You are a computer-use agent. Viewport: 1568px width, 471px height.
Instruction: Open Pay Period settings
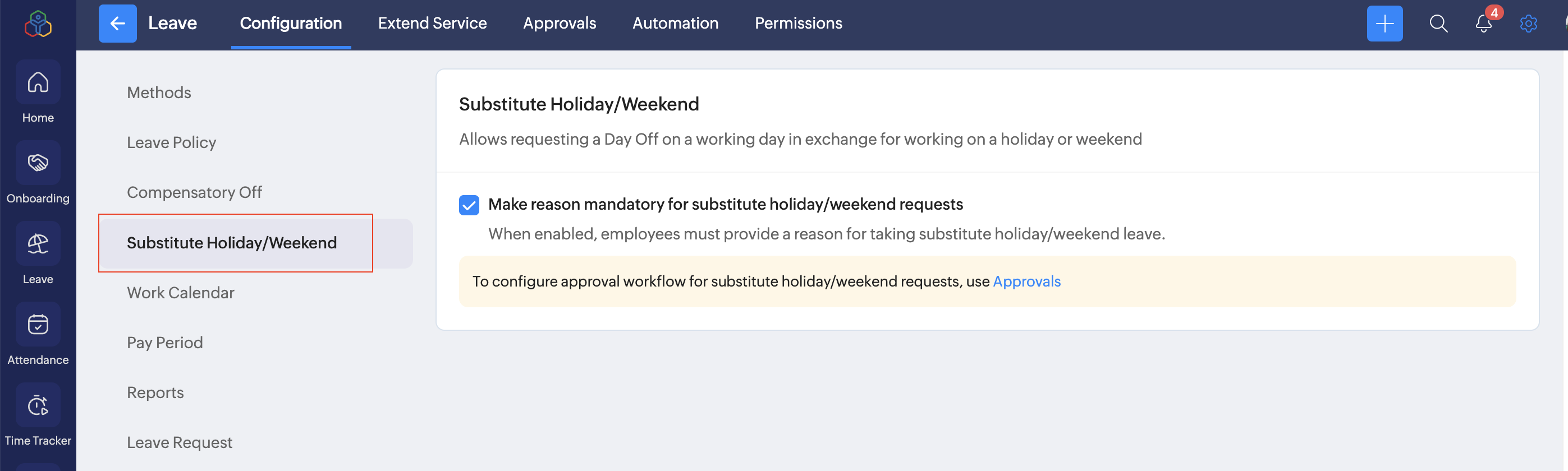pyautogui.click(x=164, y=343)
